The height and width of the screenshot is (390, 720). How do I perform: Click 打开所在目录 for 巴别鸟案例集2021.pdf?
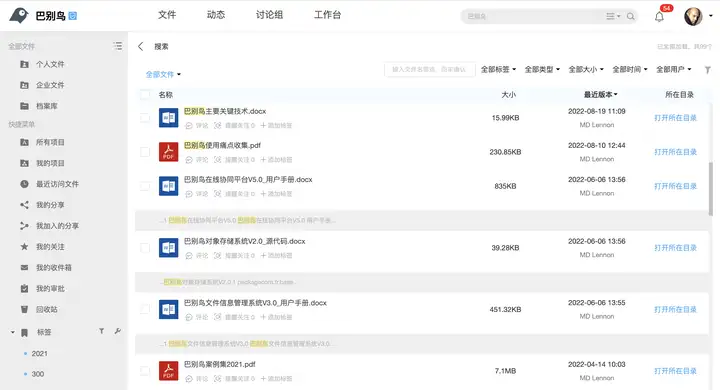675,371
